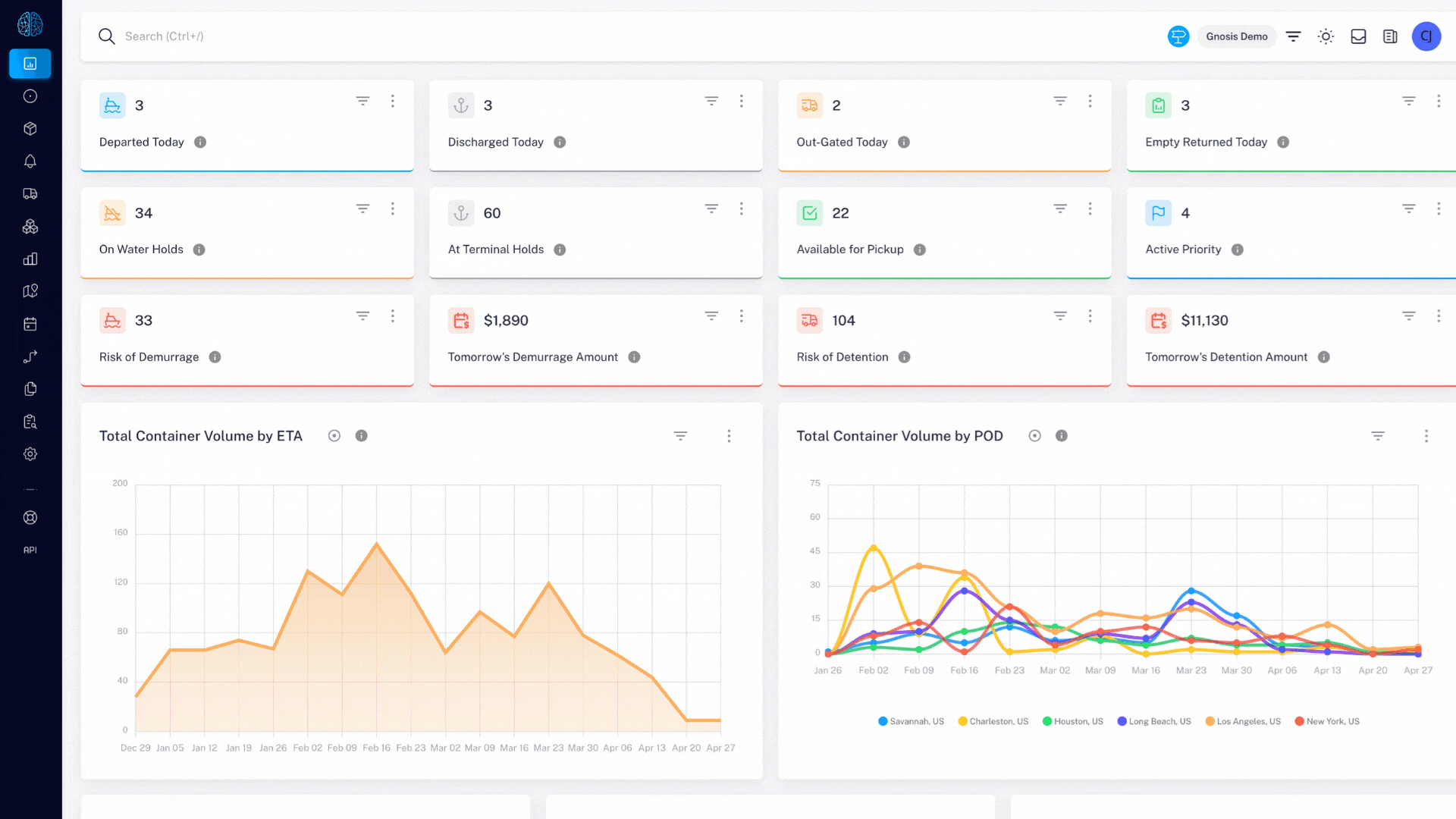Open the bar chart analytics sidebar icon
Image resolution: width=1456 pixels, height=819 pixels.
tap(30, 259)
